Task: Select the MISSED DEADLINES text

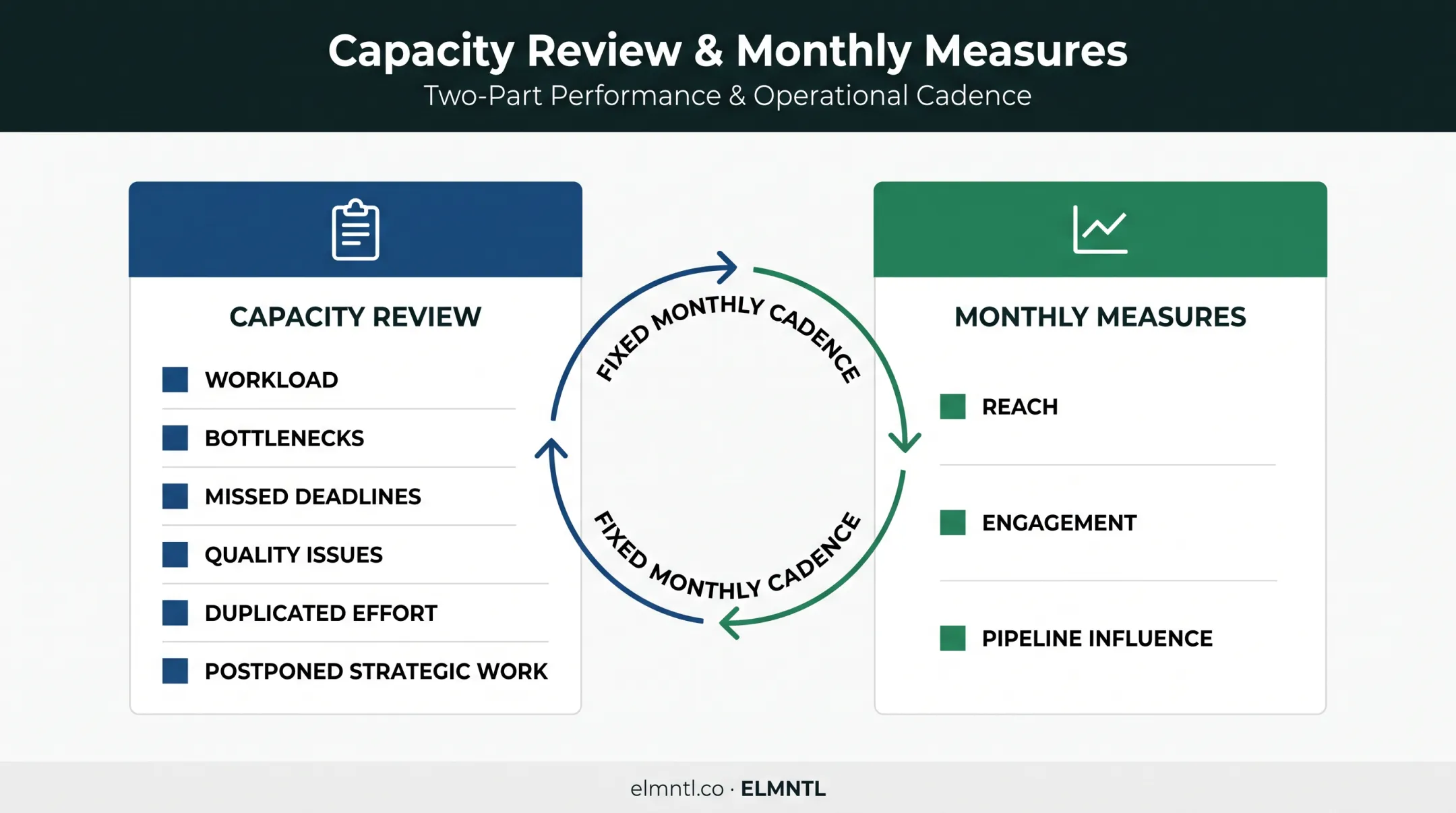Action: (313, 497)
